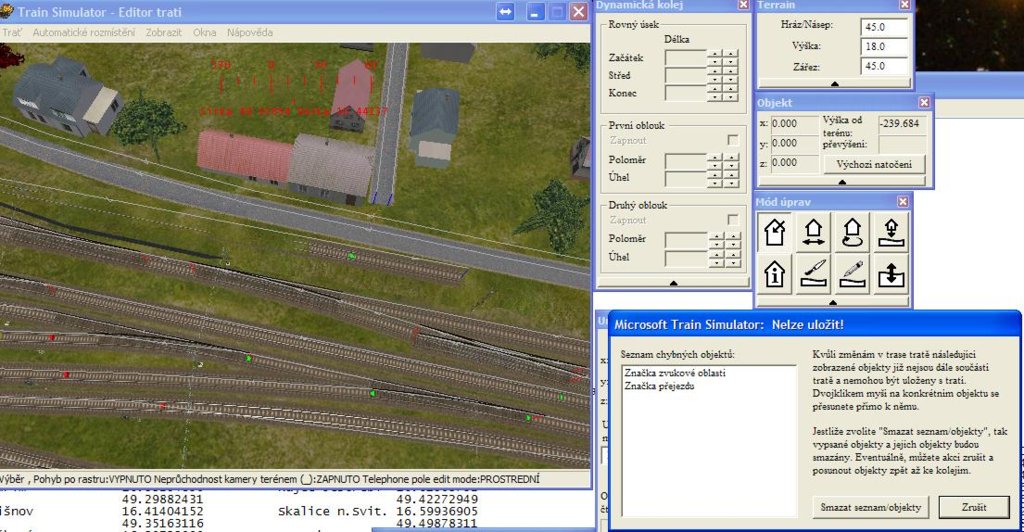Close the Dynamická kolej panel
1024x532 pixels.
click(x=743, y=5)
